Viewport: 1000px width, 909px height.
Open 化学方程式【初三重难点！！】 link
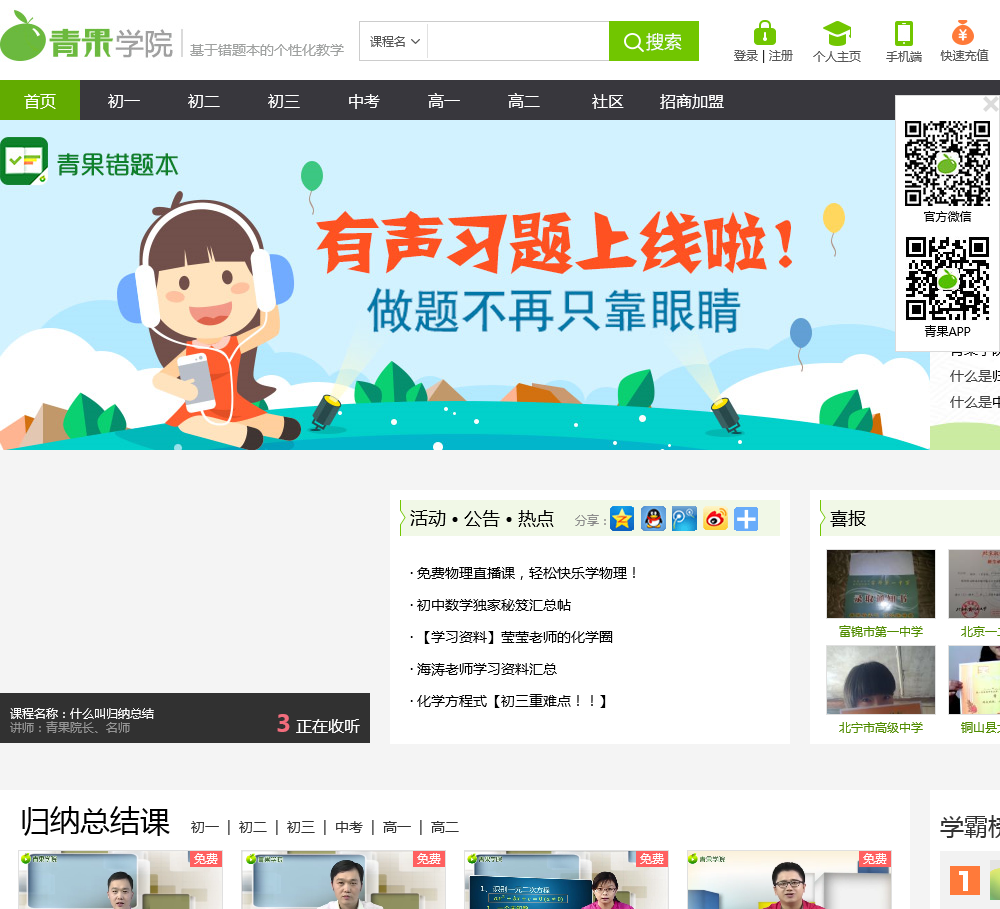pyautogui.click(x=511, y=700)
